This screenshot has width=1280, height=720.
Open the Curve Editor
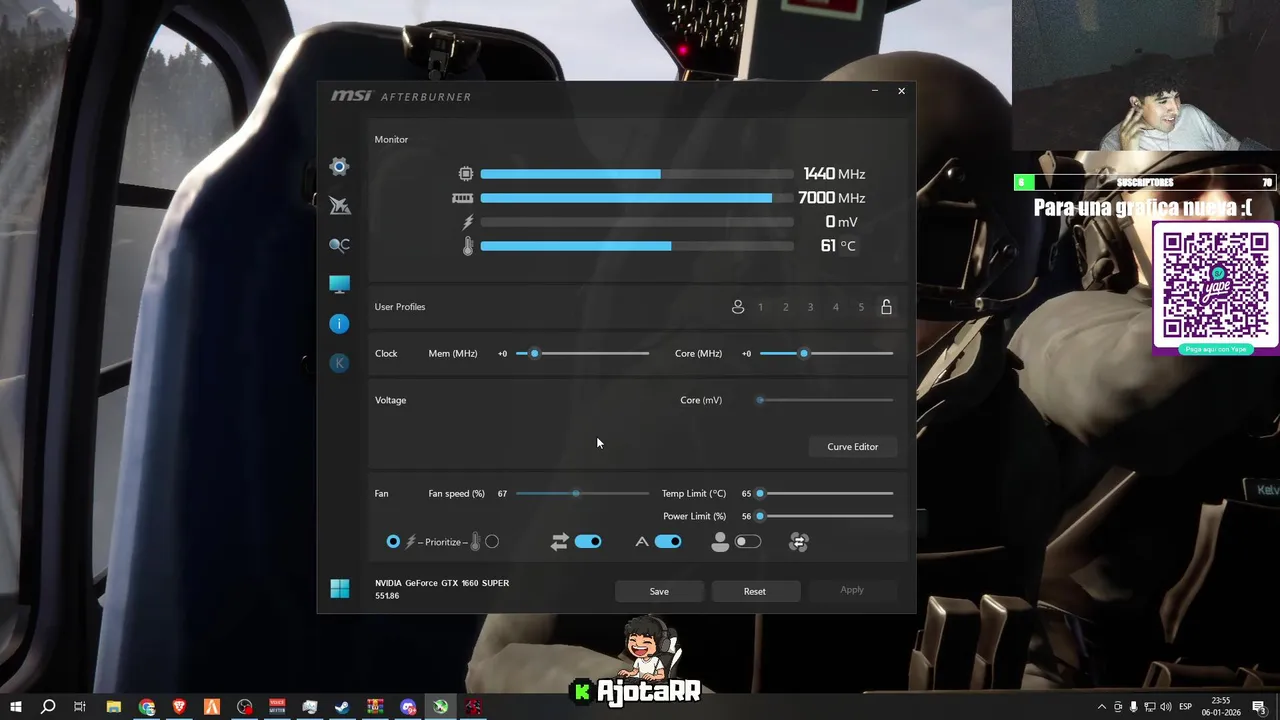(853, 447)
